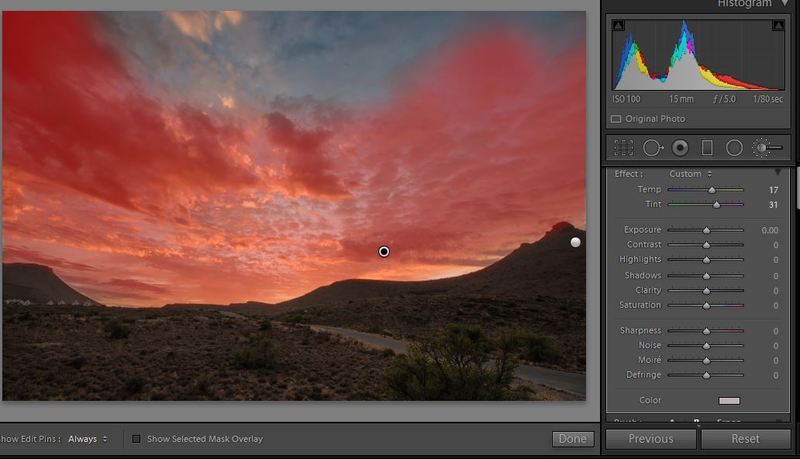Click the Saturation slider handle
This screenshot has height=459, width=800.
(707, 305)
